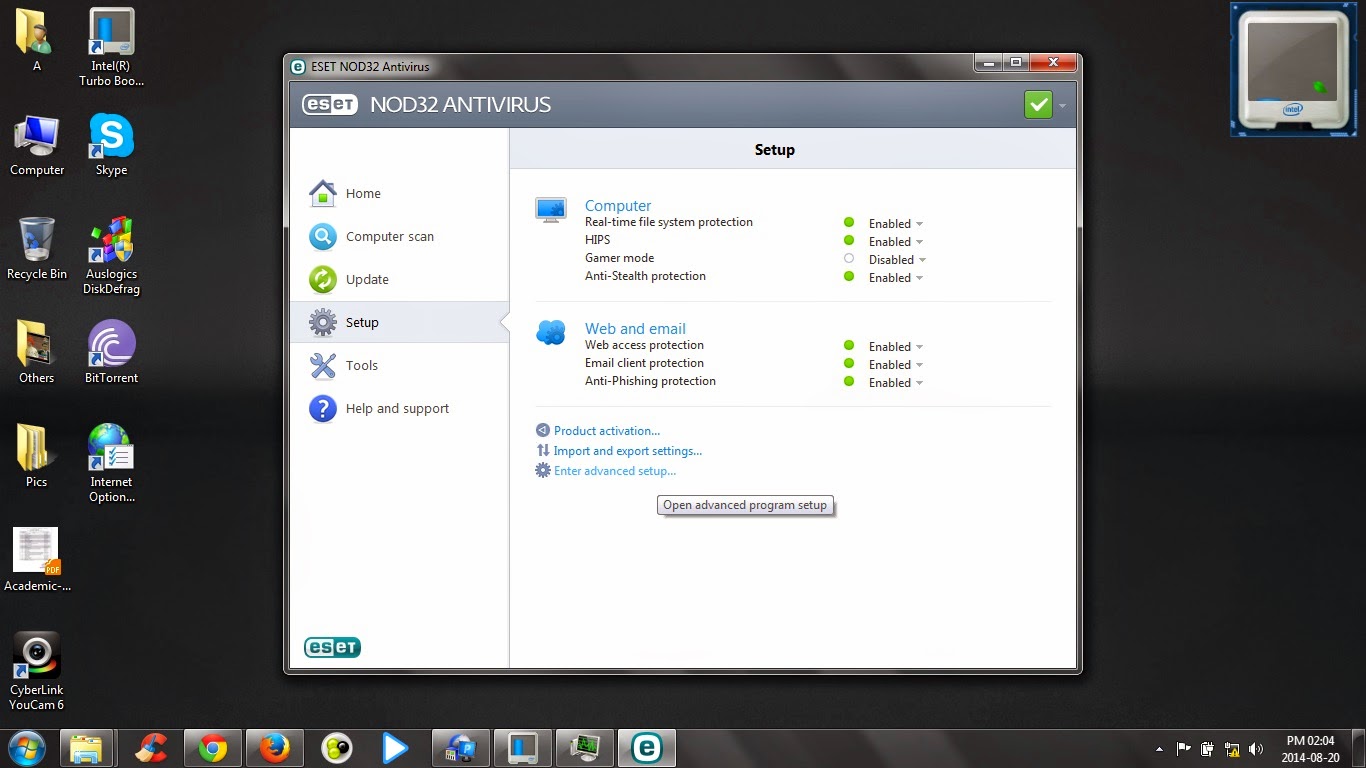The width and height of the screenshot is (1366, 768).
Task: Select the Setup menu item
Action: point(399,322)
